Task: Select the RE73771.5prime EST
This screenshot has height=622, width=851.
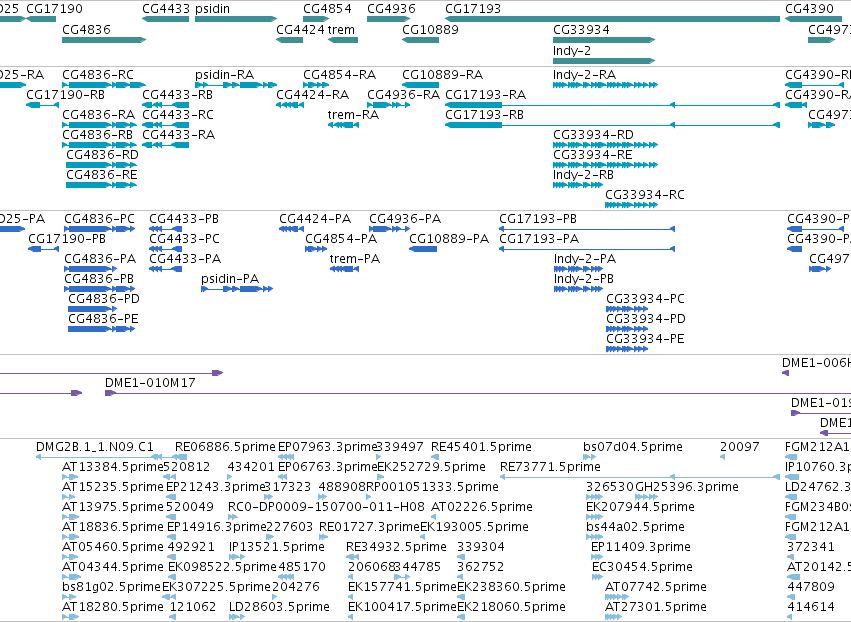Action: click(x=639, y=478)
